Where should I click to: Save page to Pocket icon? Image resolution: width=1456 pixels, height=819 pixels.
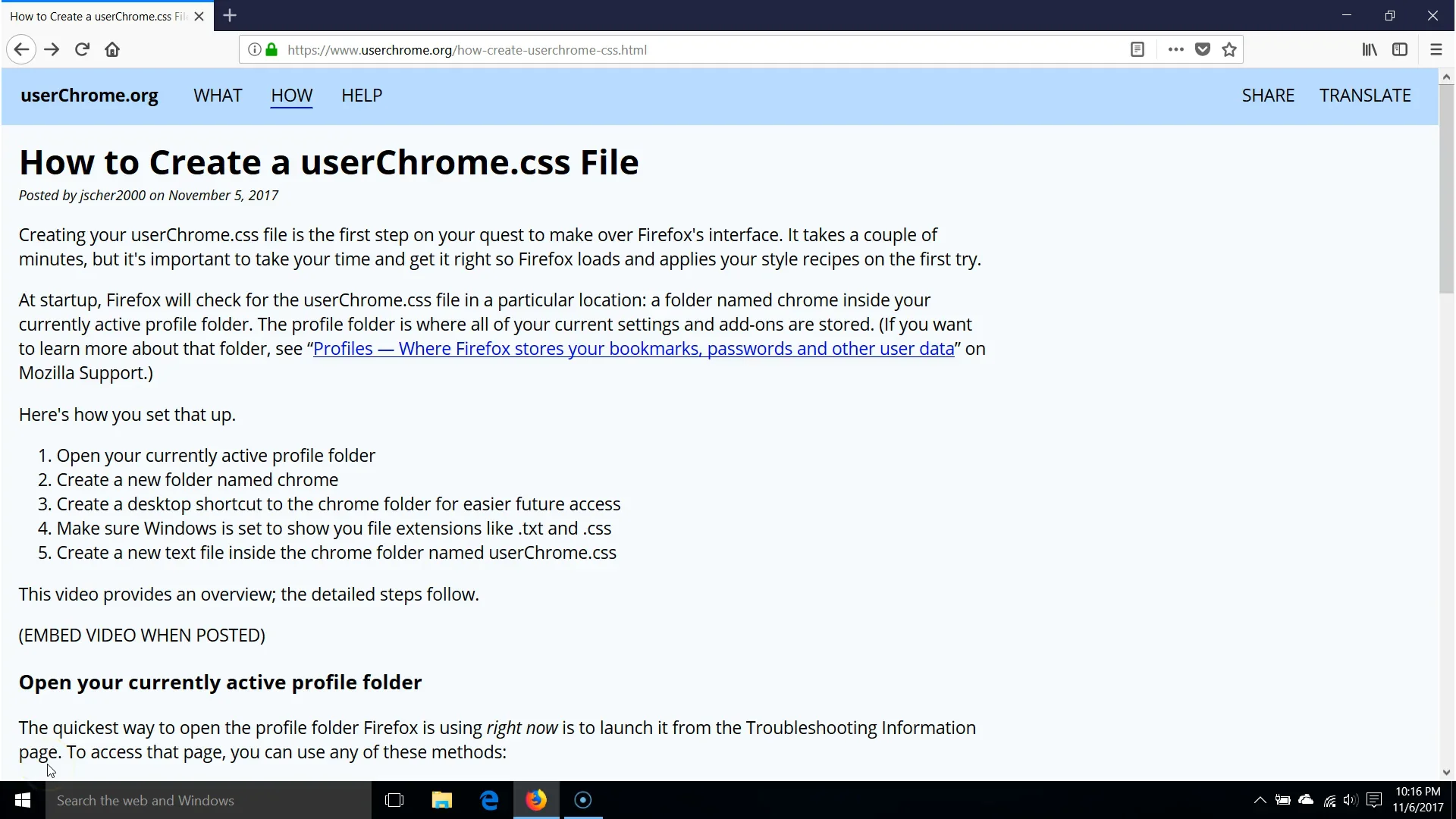(x=1203, y=50)
